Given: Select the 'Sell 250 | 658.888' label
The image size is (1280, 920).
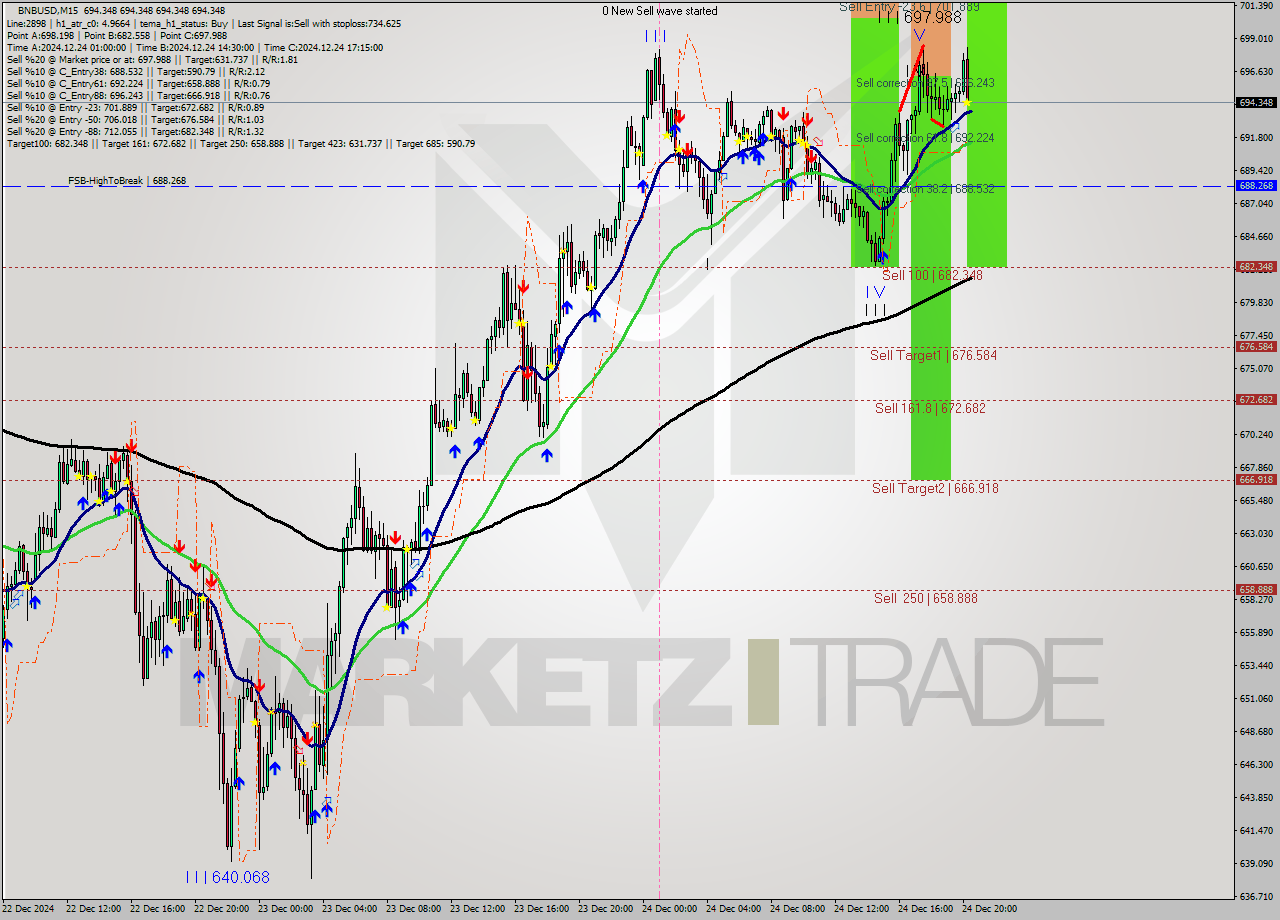Looking at the screenshot, I should tap(926, 598).
